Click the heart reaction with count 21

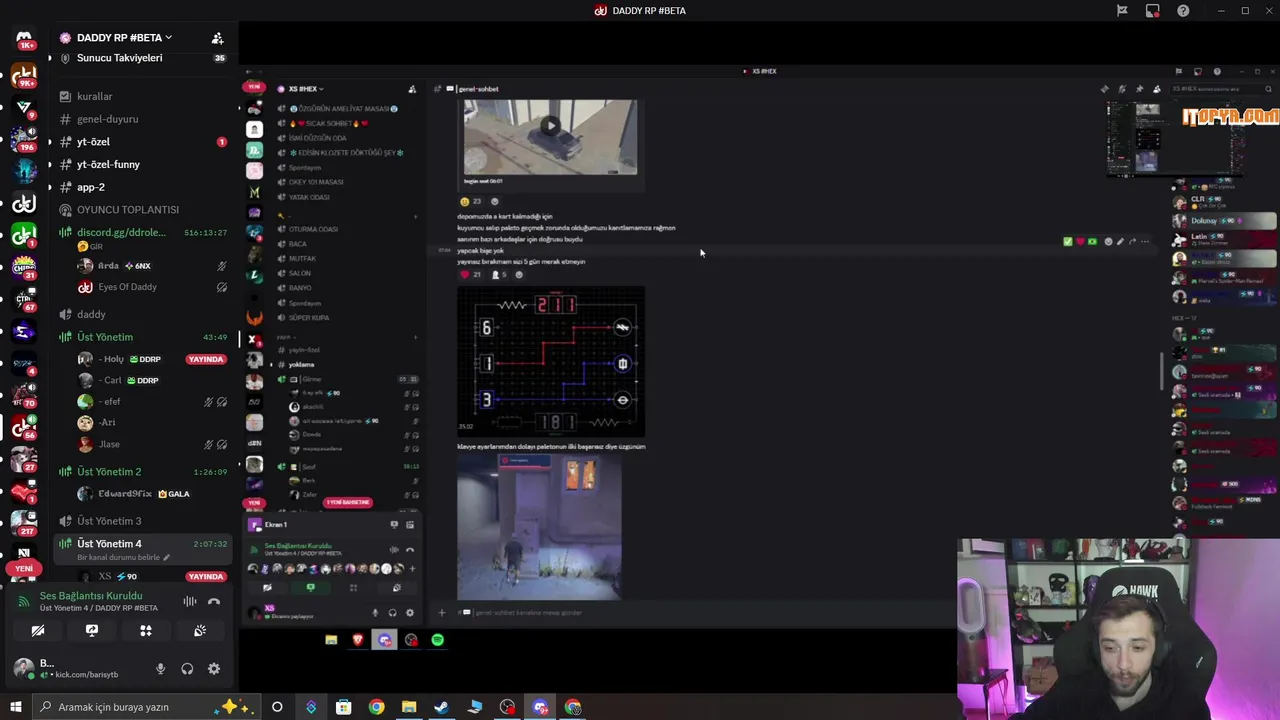(470, 274)
